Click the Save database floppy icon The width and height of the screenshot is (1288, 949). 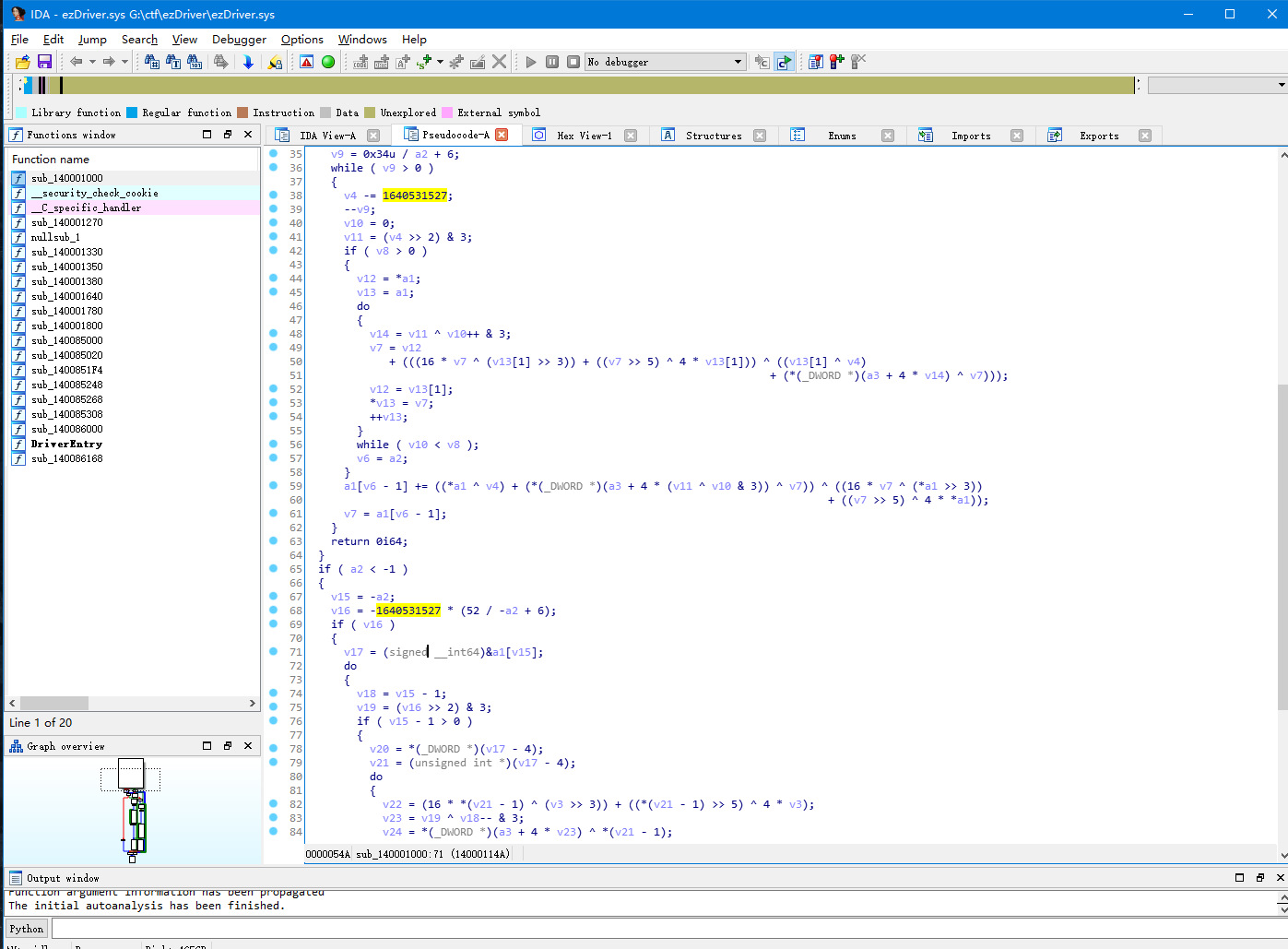pyautogui.click(x=44, y=62)
